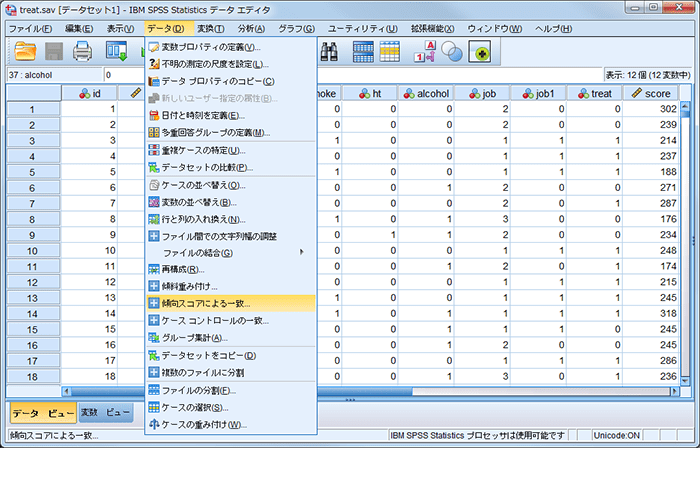Viewport: 700px width, 500px height.
Task: Select 重複ケースの特定(U) menu entry
Action: click(x=231, y=150)
